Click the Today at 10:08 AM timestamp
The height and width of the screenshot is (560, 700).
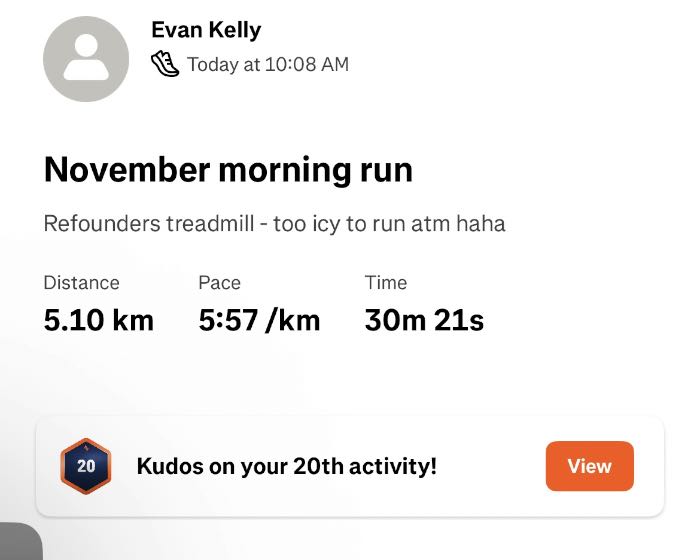coord(268,64)
